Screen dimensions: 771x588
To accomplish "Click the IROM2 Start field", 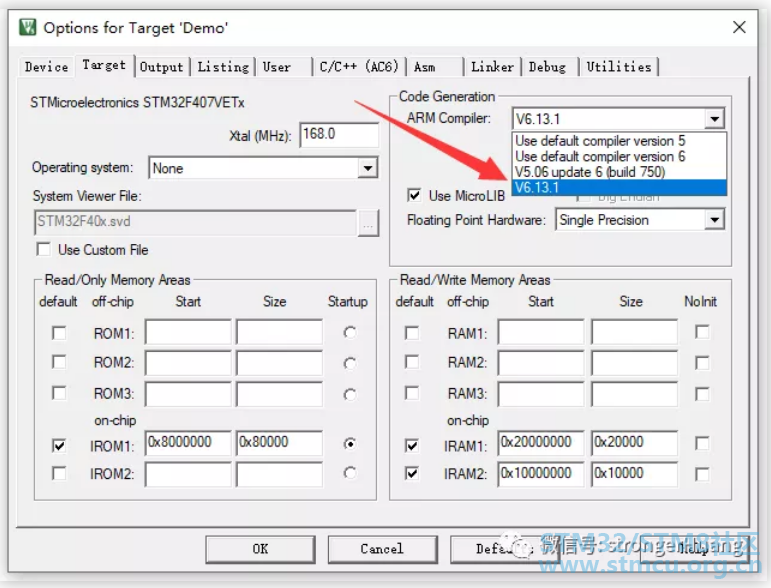I will 188,474.
